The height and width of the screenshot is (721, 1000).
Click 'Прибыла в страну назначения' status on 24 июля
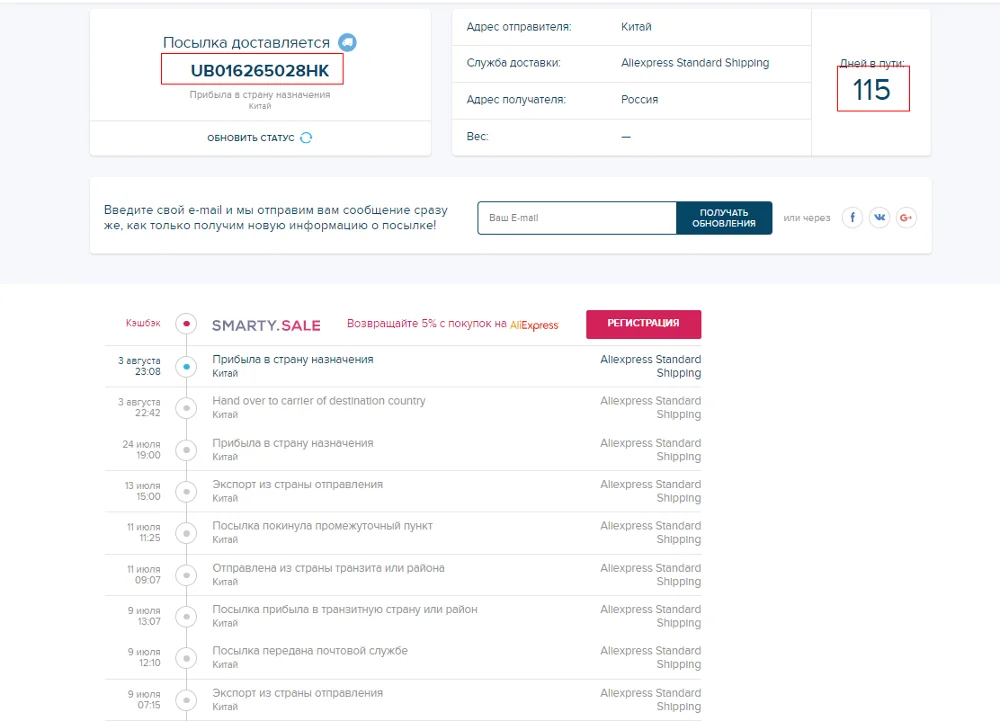[293, 443]
